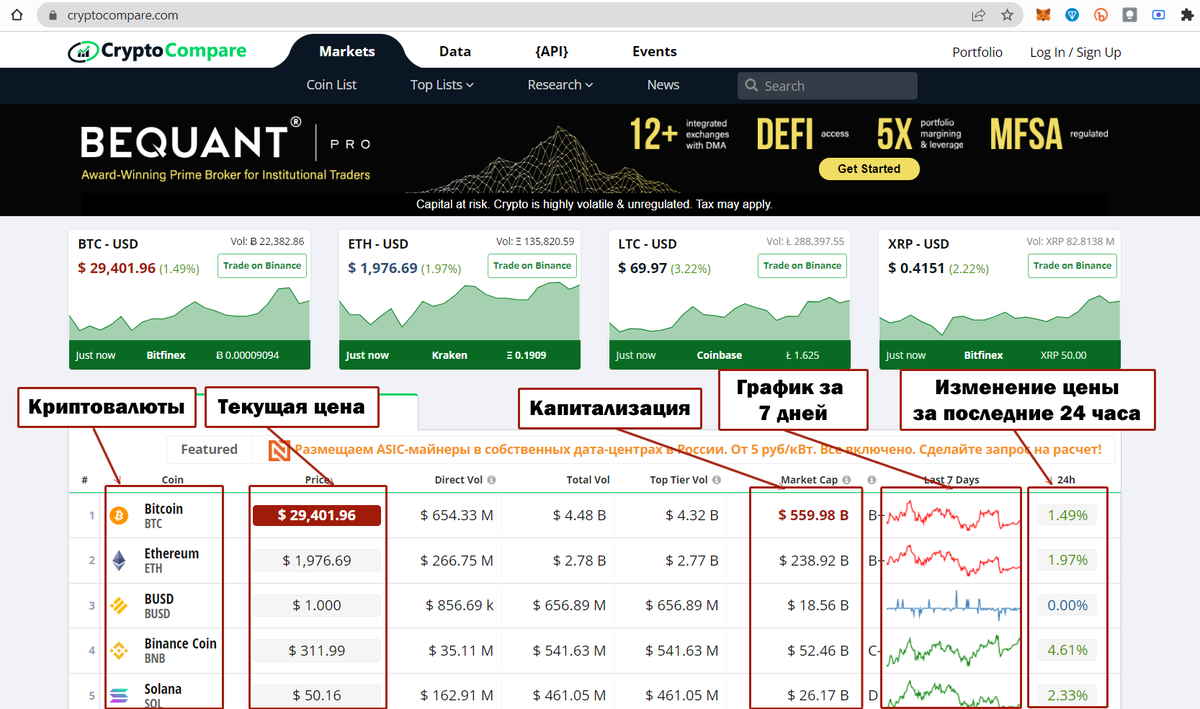
Task: Click the Ethereum coin icon
Action: [x=119, y=561]
